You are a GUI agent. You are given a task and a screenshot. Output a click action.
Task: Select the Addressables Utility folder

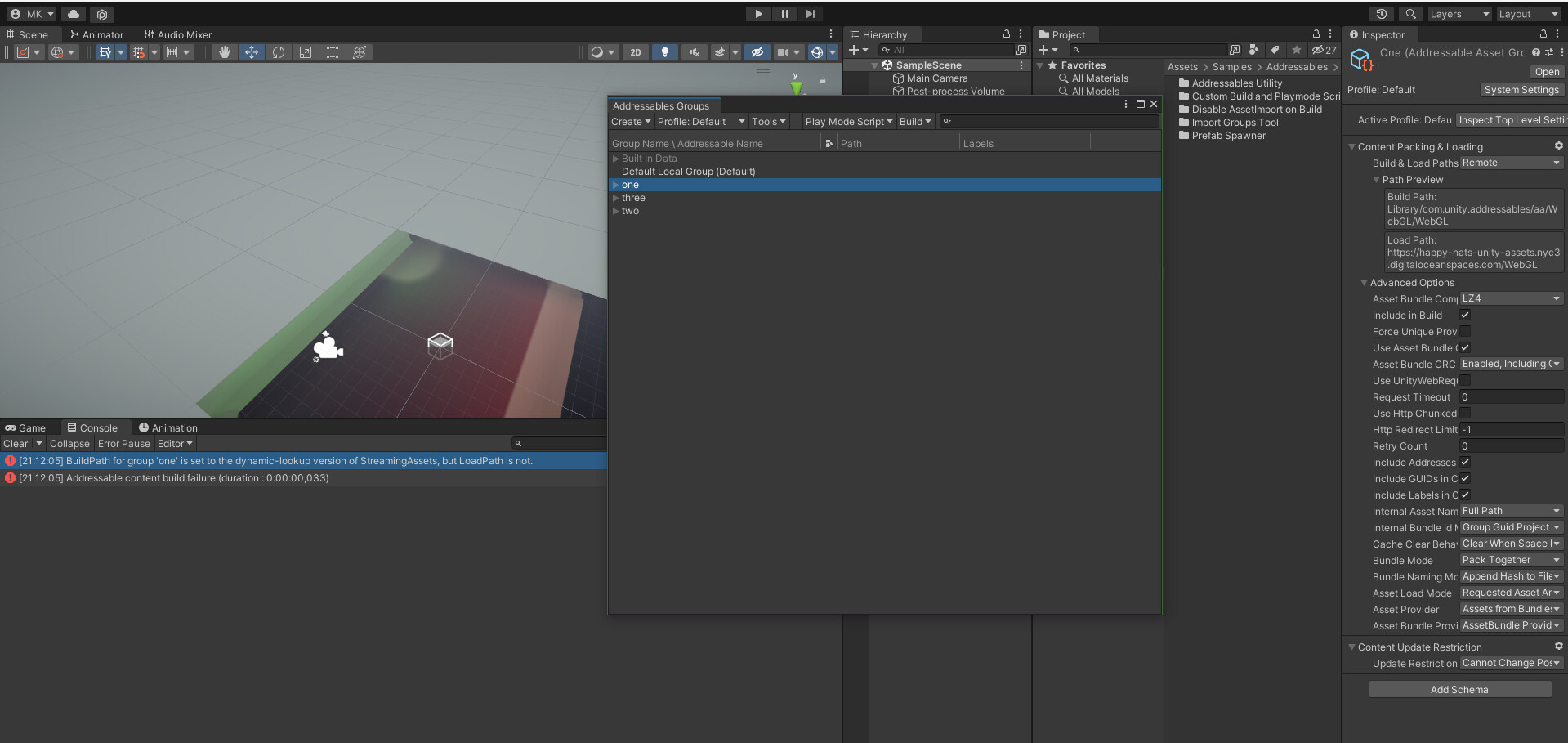(x=1236, y=83)
